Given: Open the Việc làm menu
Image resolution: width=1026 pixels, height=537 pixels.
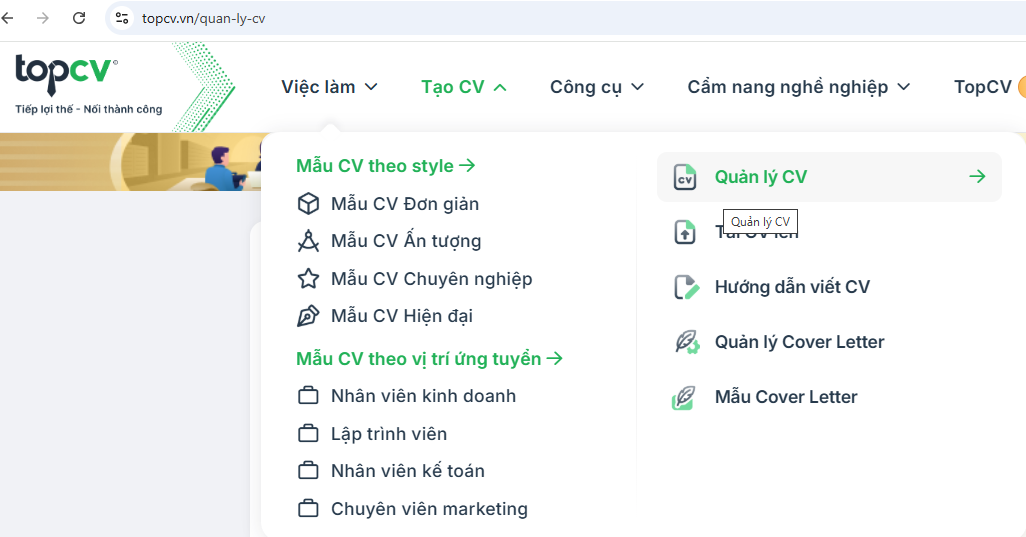Looking at the screenshot, I should pyautogui.click(x=318, y=87).
